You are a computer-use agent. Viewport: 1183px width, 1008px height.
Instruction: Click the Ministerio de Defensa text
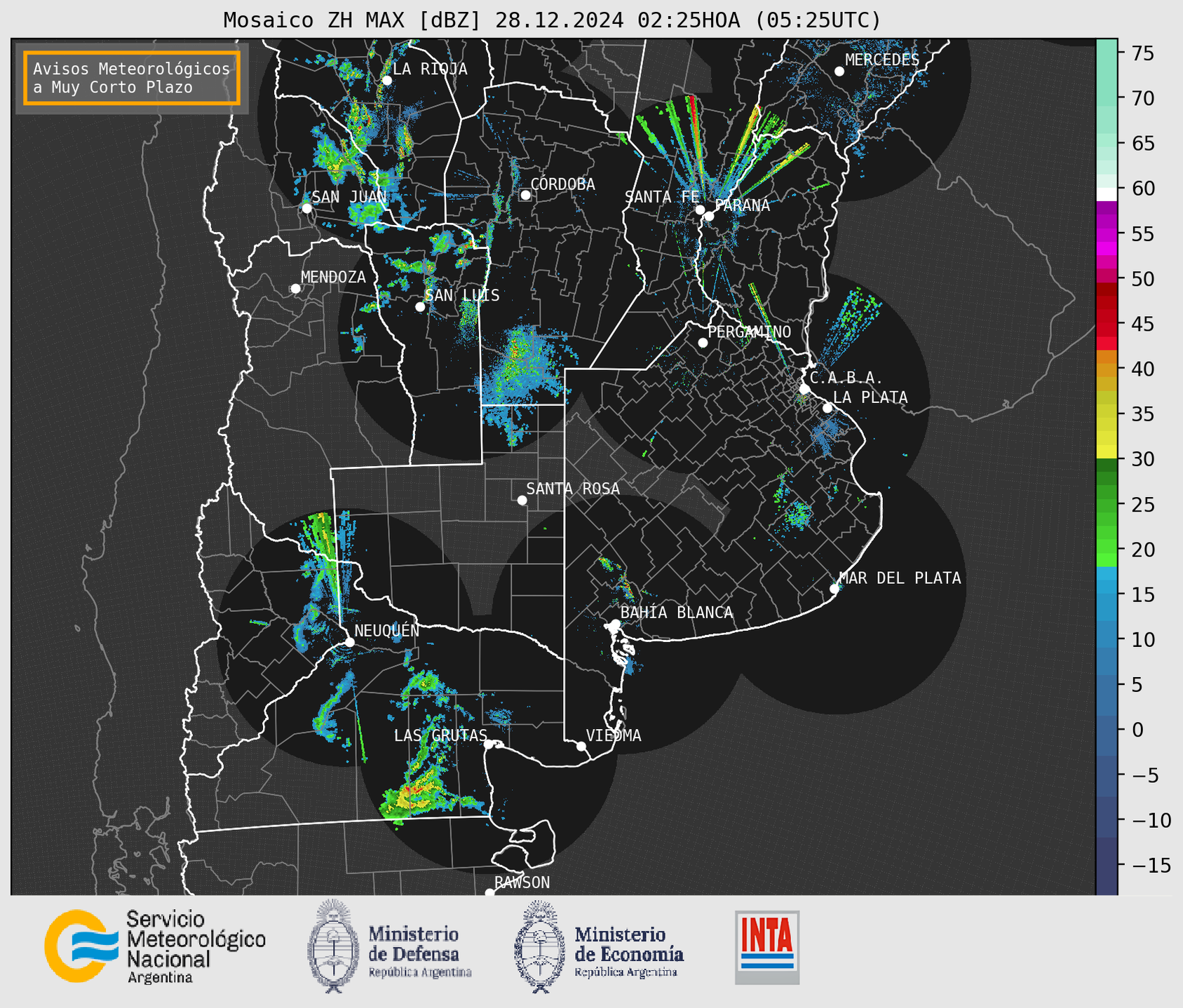pos(419,953)
